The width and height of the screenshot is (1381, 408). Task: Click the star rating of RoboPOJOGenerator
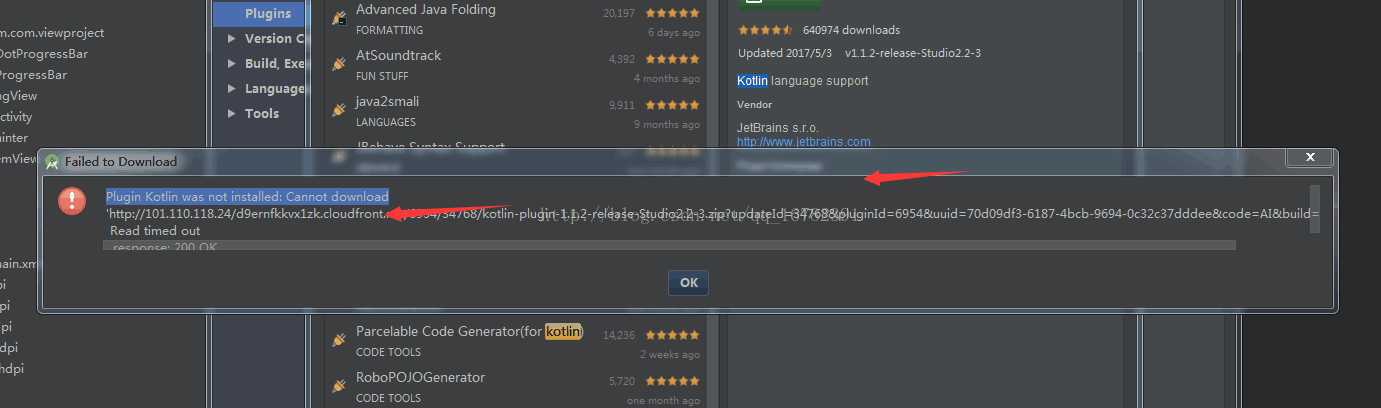click(x=673, y=381)
